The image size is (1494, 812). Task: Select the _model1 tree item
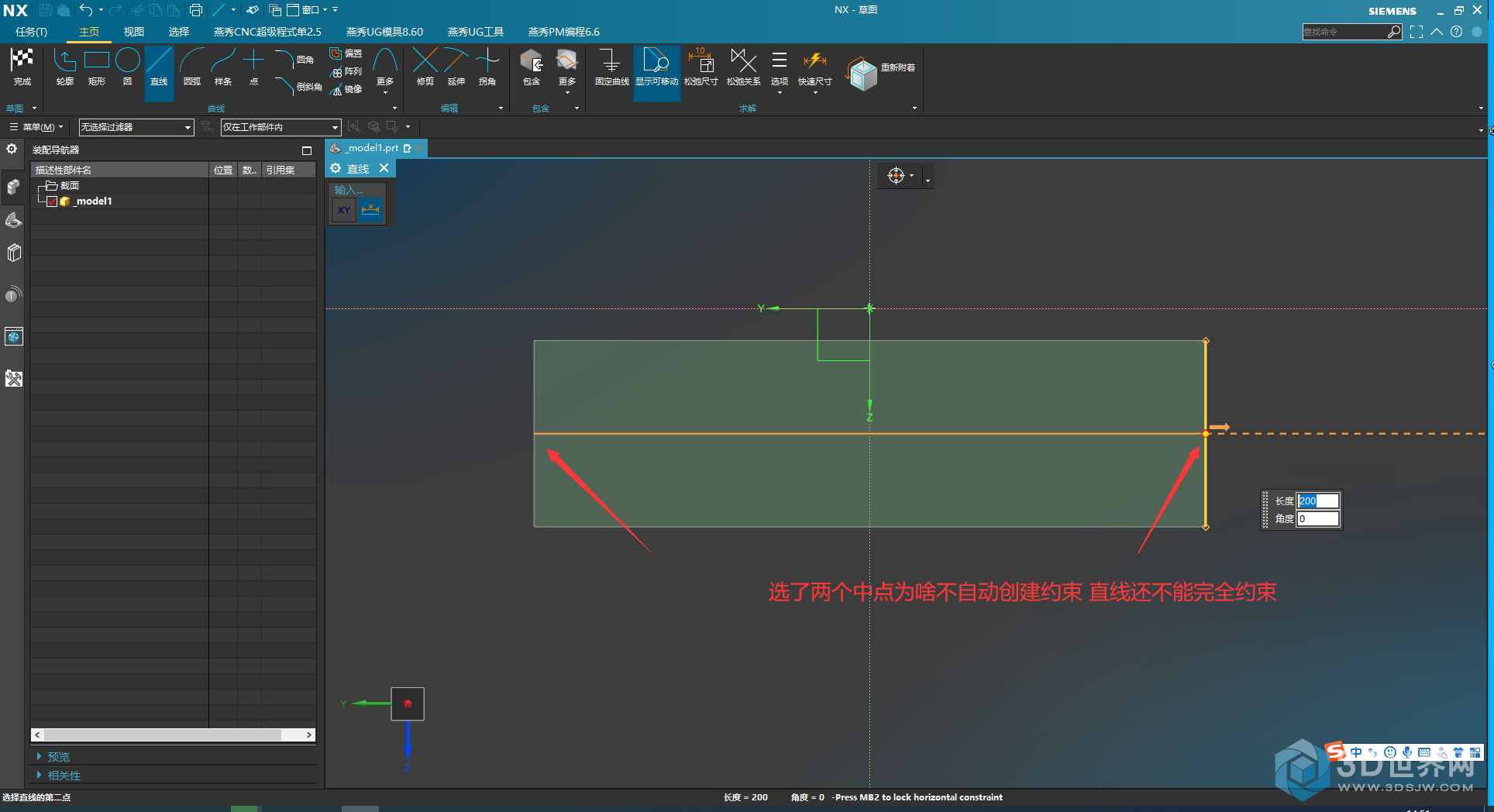pos(86,201)
